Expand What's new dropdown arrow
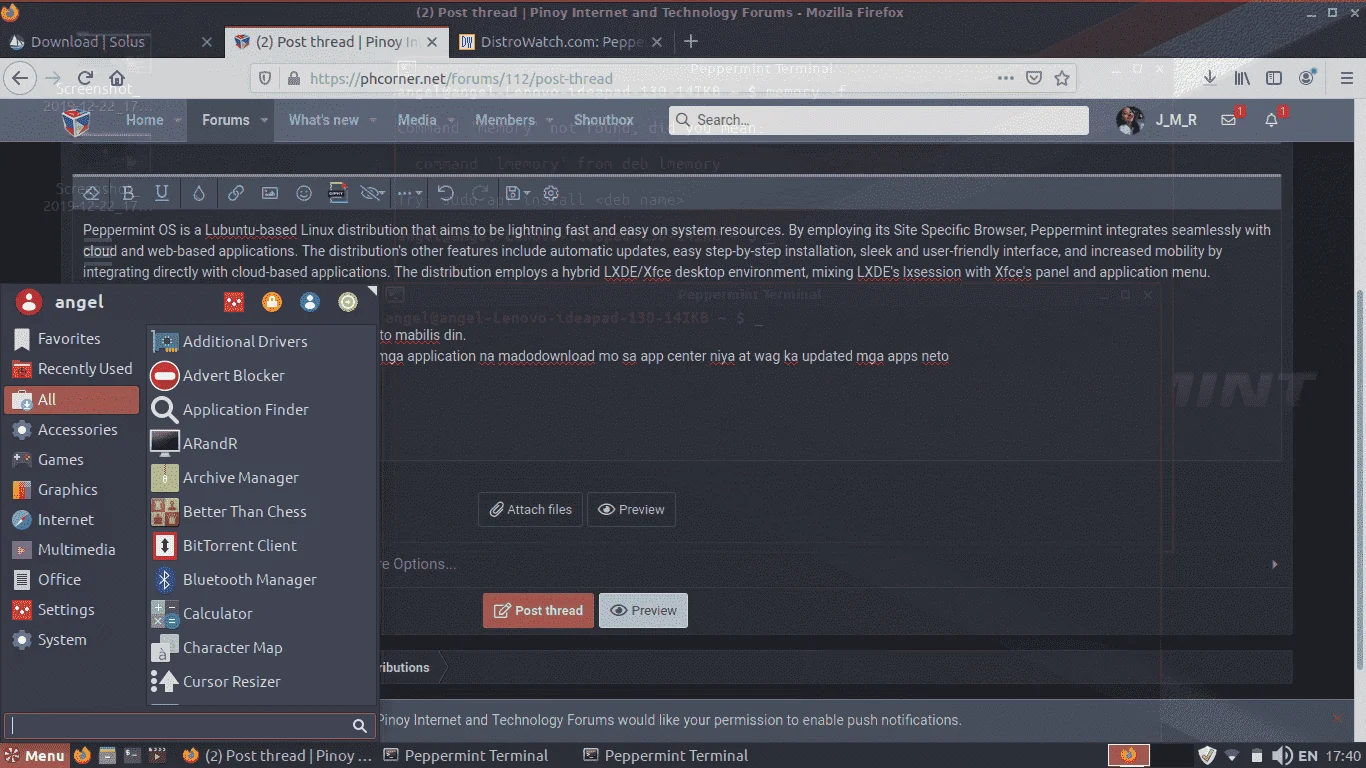 [x=374, y=120]
